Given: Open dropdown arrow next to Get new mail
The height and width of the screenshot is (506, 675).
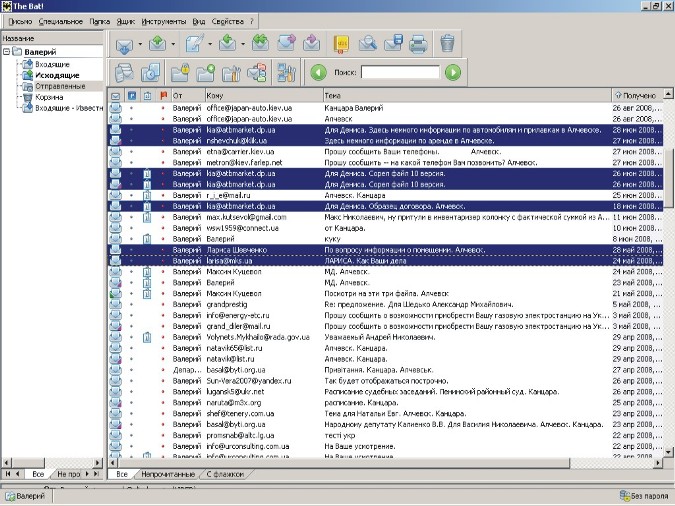Looking at the screenshot, I should point(140,44).
